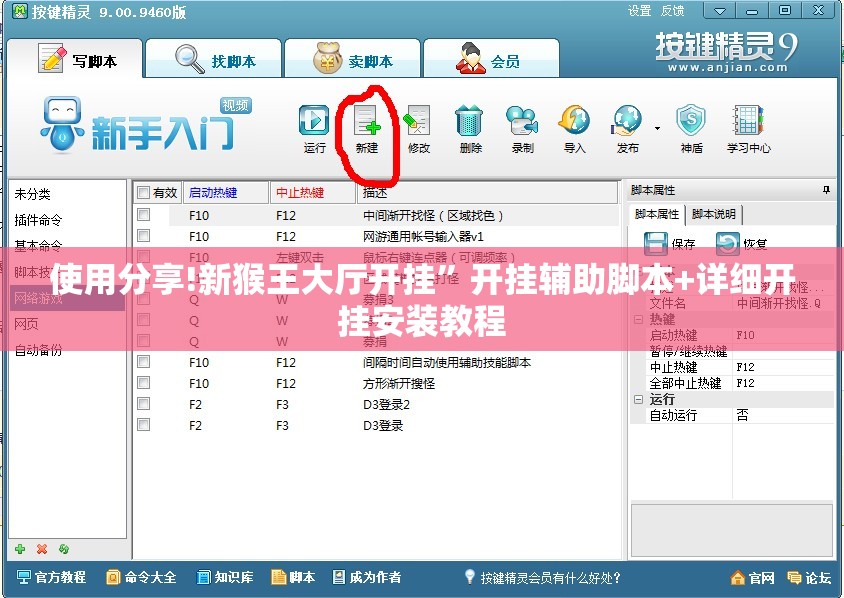844x598 pixels.
Task: Open the 学习中心 learning center
Action: tap(748, 128)
